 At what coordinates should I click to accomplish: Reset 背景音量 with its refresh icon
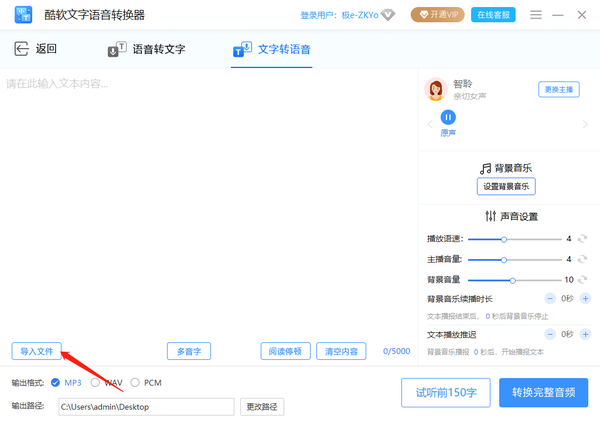[582, 280]
